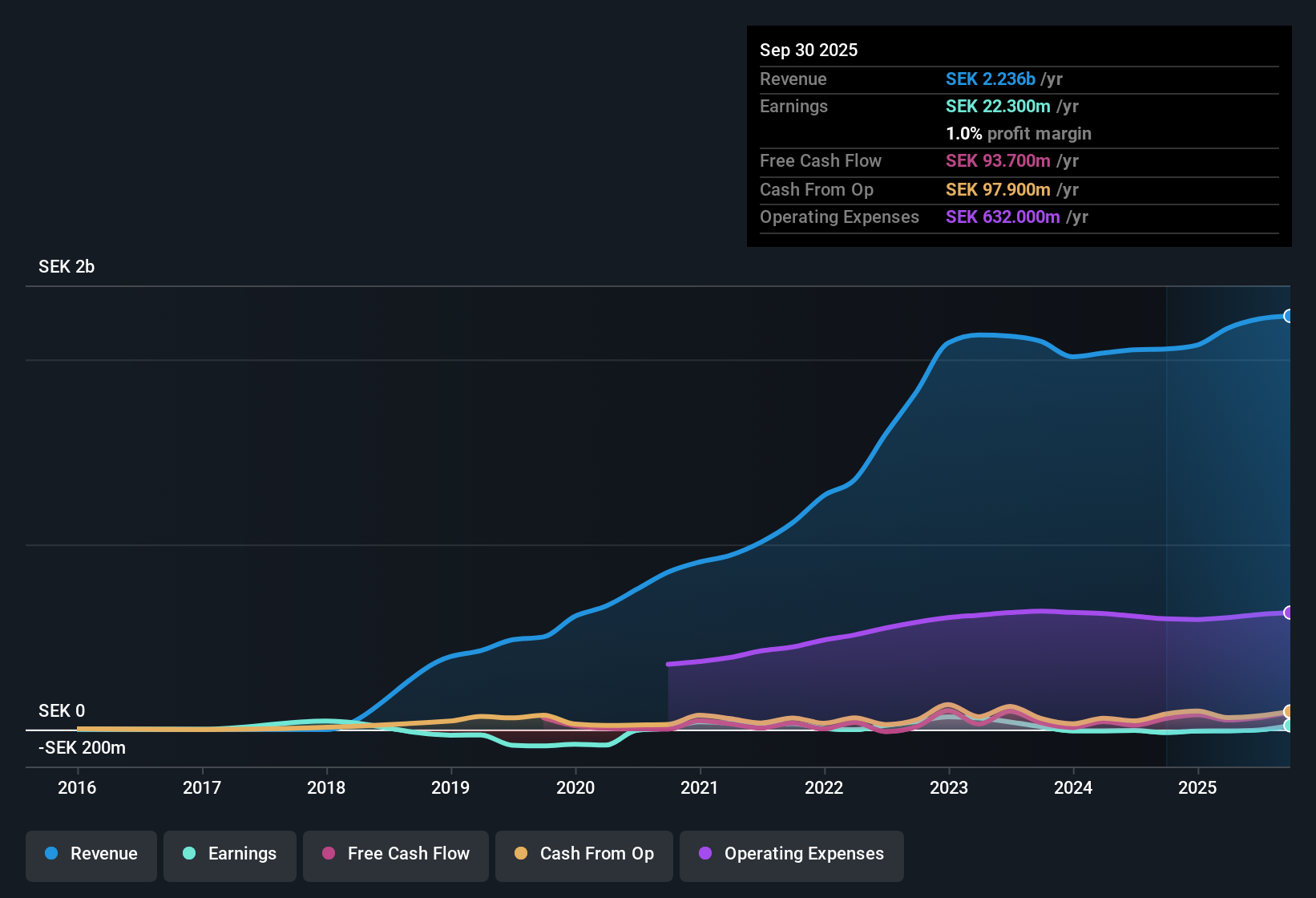Toggle the Earnings series visibility

[229, 855]
